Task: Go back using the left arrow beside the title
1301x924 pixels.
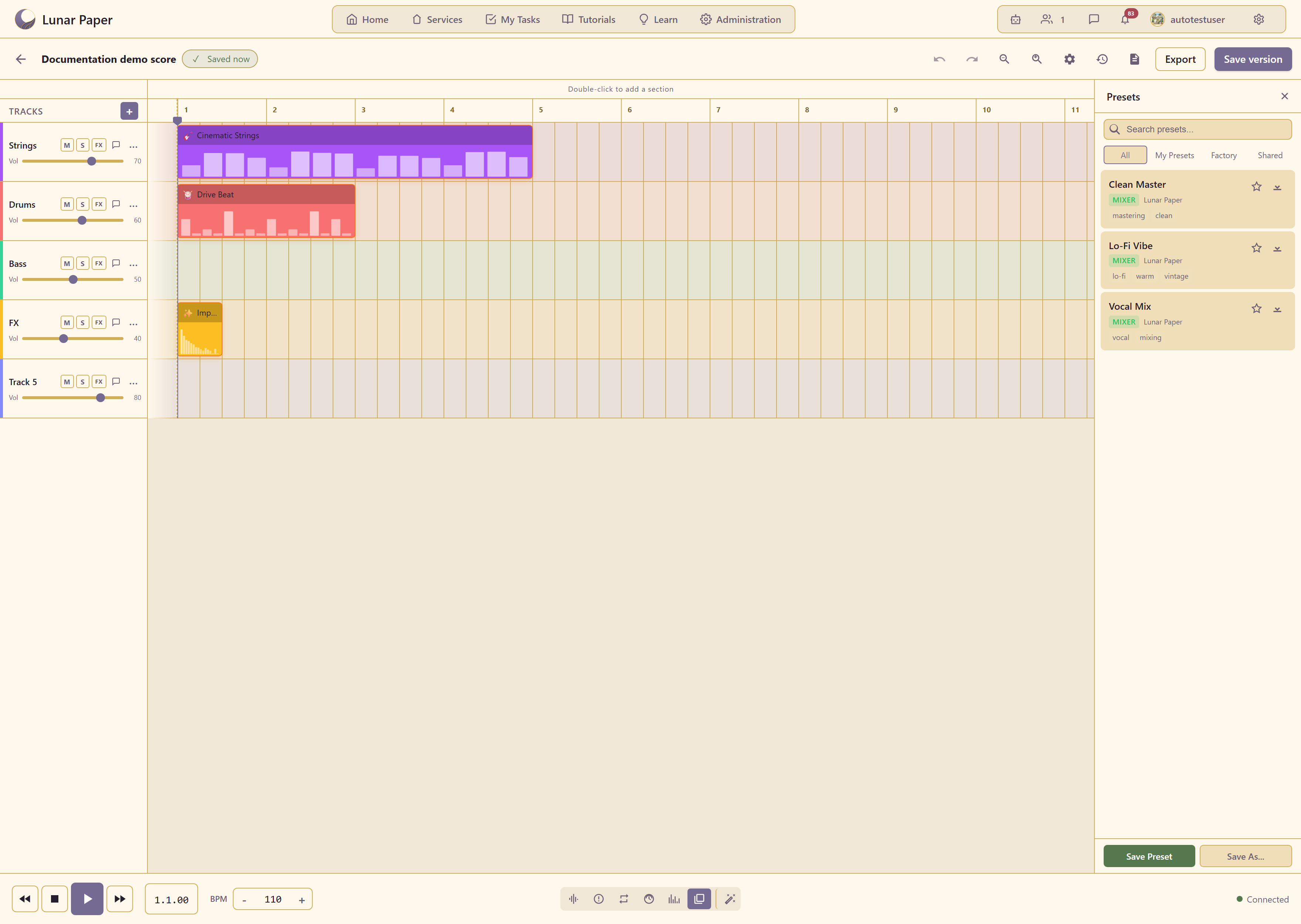Action: (x=21, y=59)
